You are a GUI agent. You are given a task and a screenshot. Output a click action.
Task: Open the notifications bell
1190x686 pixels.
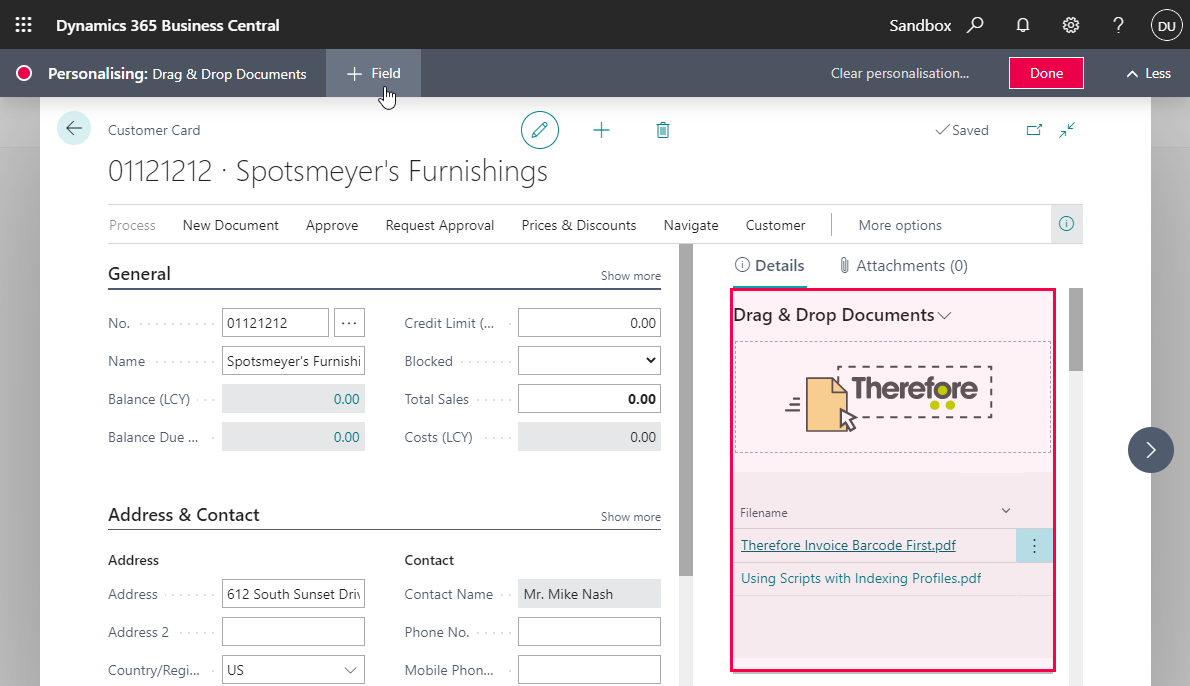click(x=1023, y=25)
